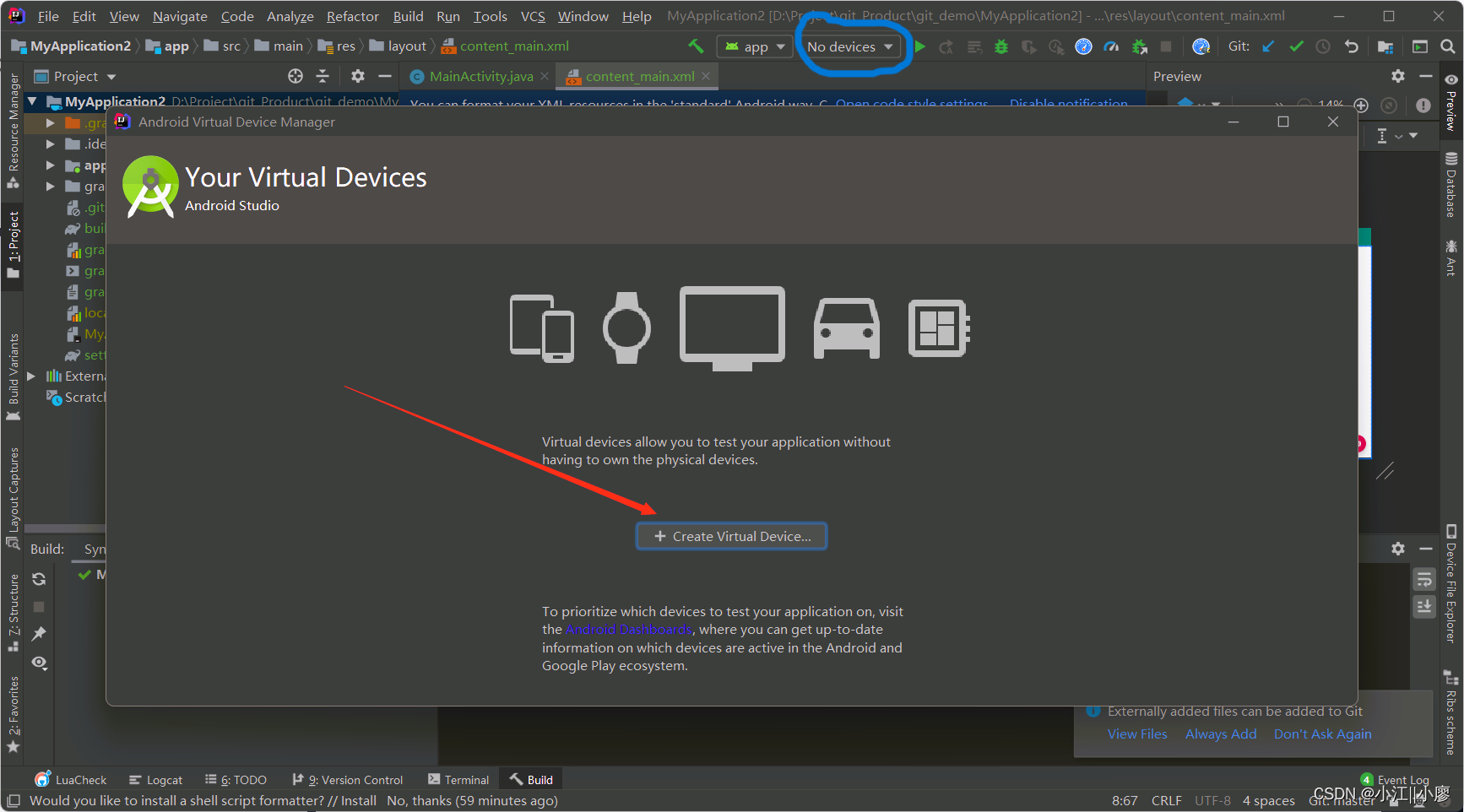Open the VCS menu

click(533, 16)
